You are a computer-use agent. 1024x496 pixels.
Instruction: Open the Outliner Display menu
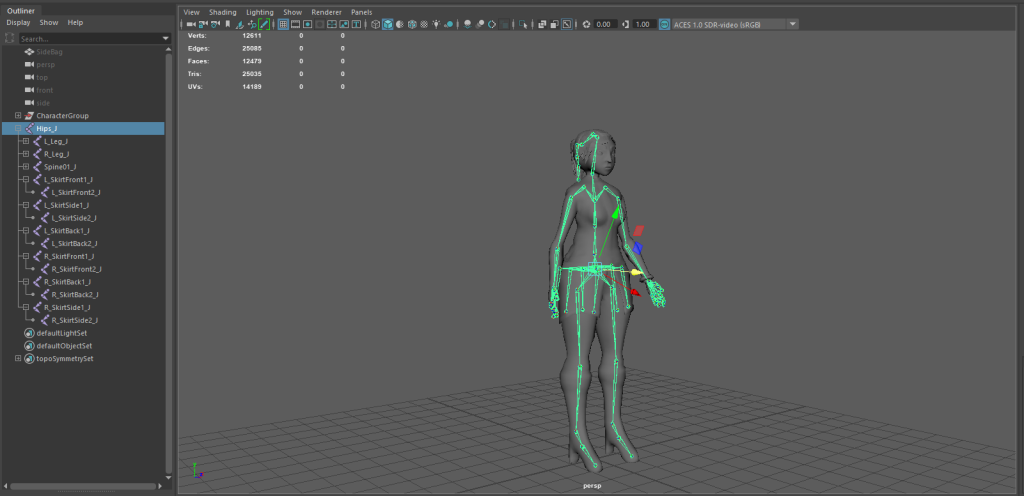18,22
